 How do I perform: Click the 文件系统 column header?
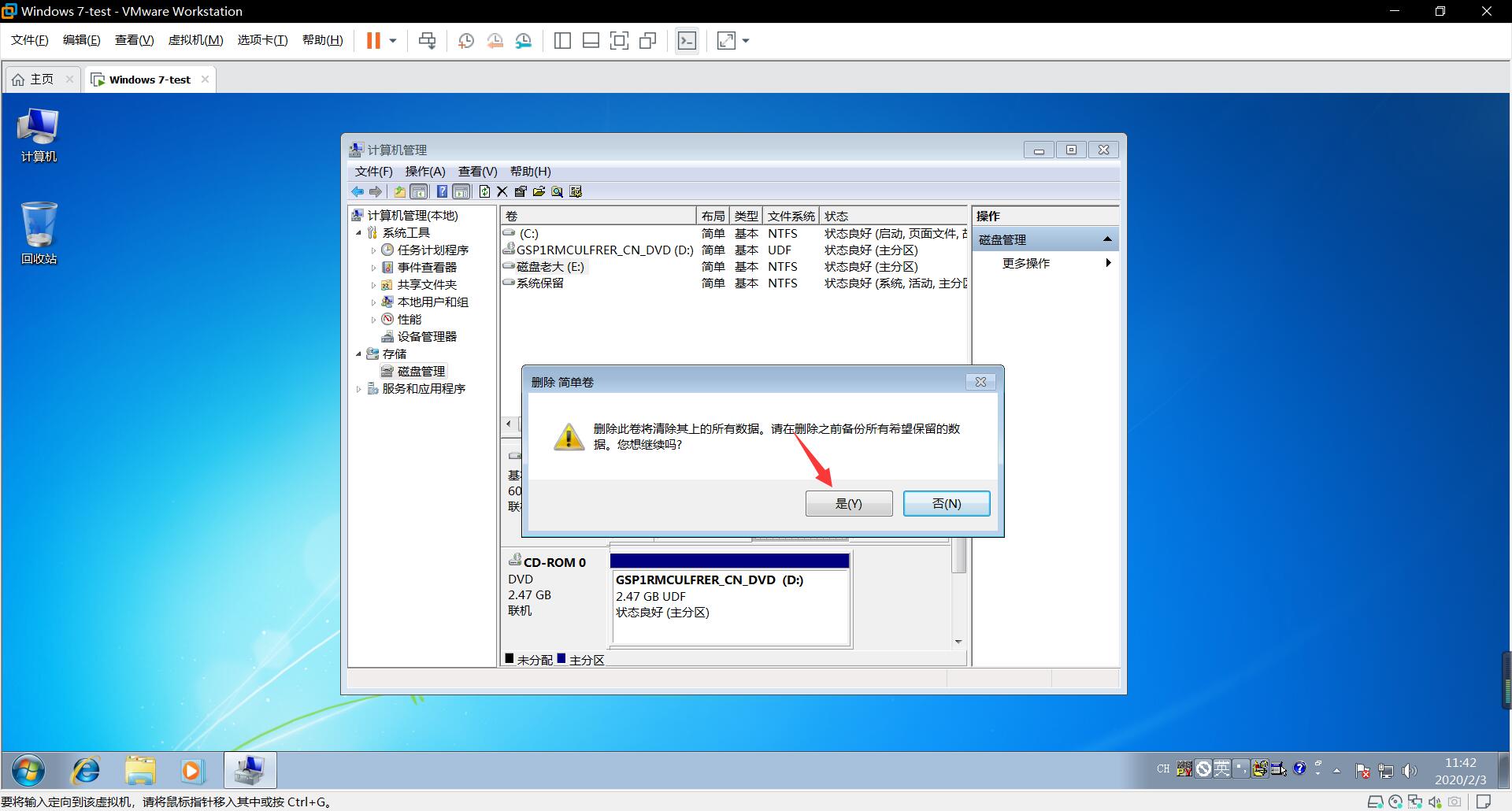(x=791, y=216)
